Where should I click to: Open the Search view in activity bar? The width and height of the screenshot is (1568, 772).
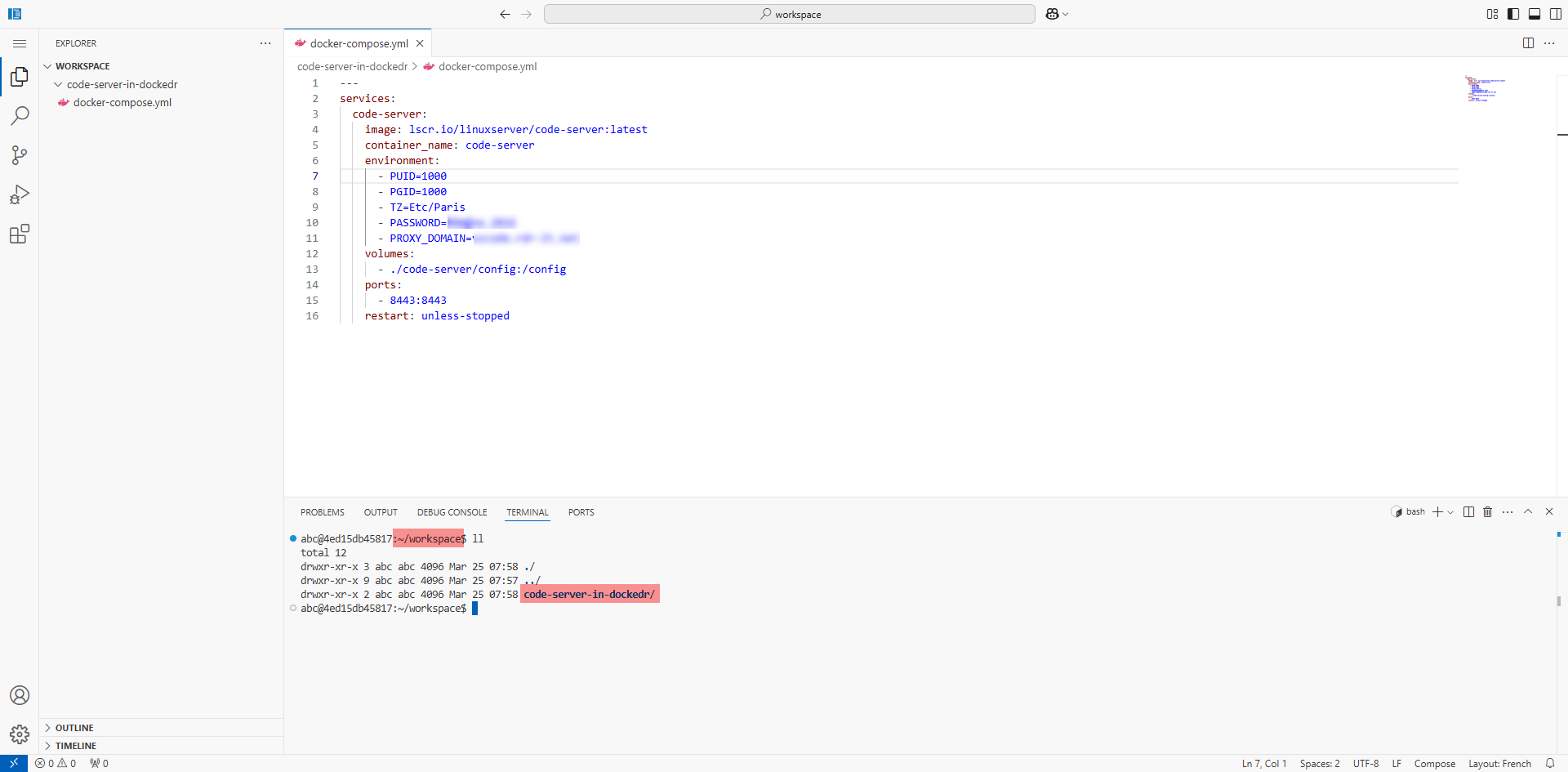coord(20,116)
